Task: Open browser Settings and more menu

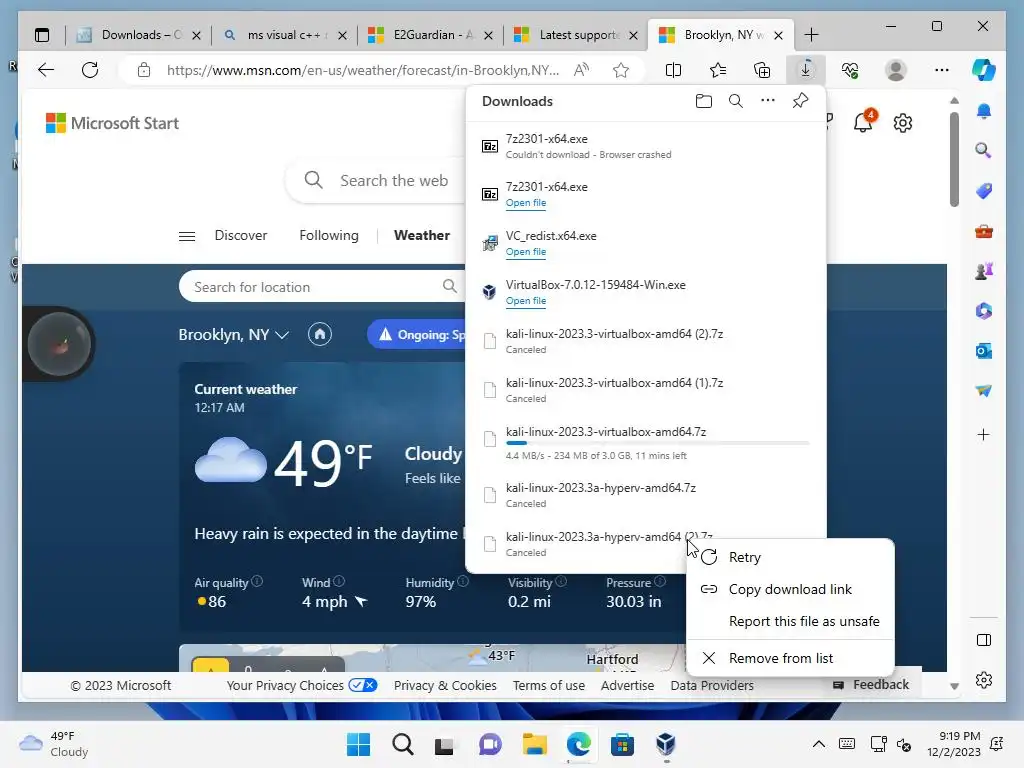Action: click(941, 70)
